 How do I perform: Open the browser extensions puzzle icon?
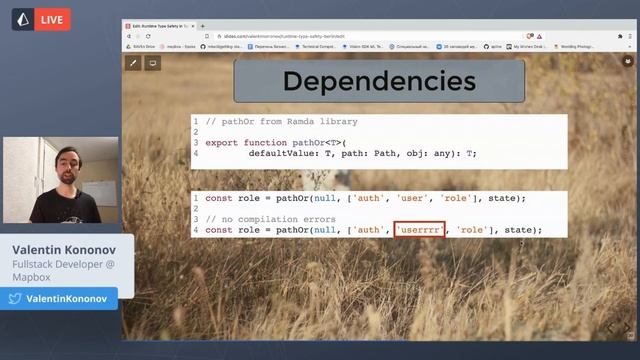[x=620, y=36]
